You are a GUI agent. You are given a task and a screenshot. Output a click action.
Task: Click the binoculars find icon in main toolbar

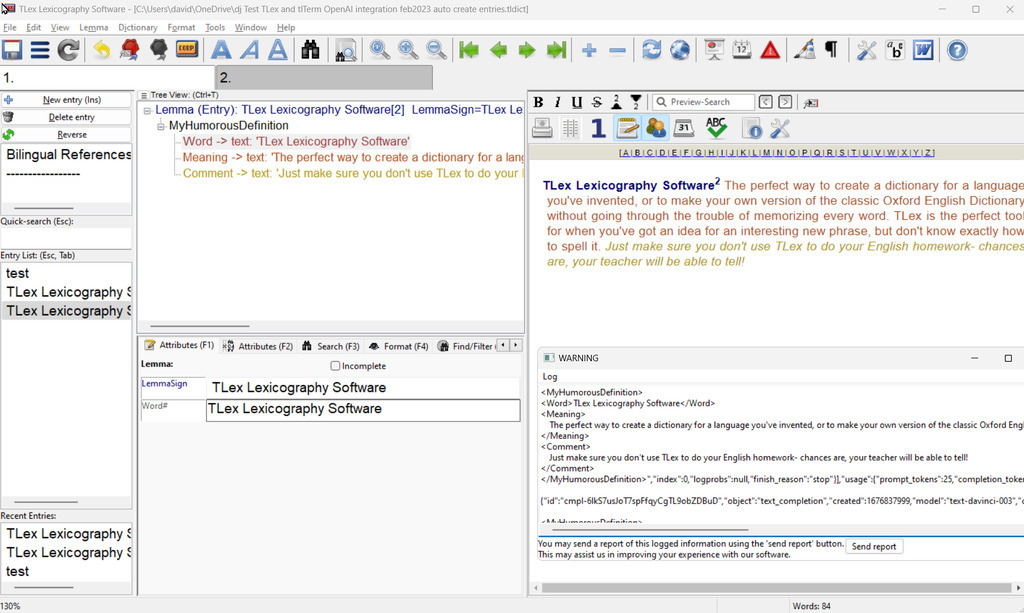(x=310, y=50)
